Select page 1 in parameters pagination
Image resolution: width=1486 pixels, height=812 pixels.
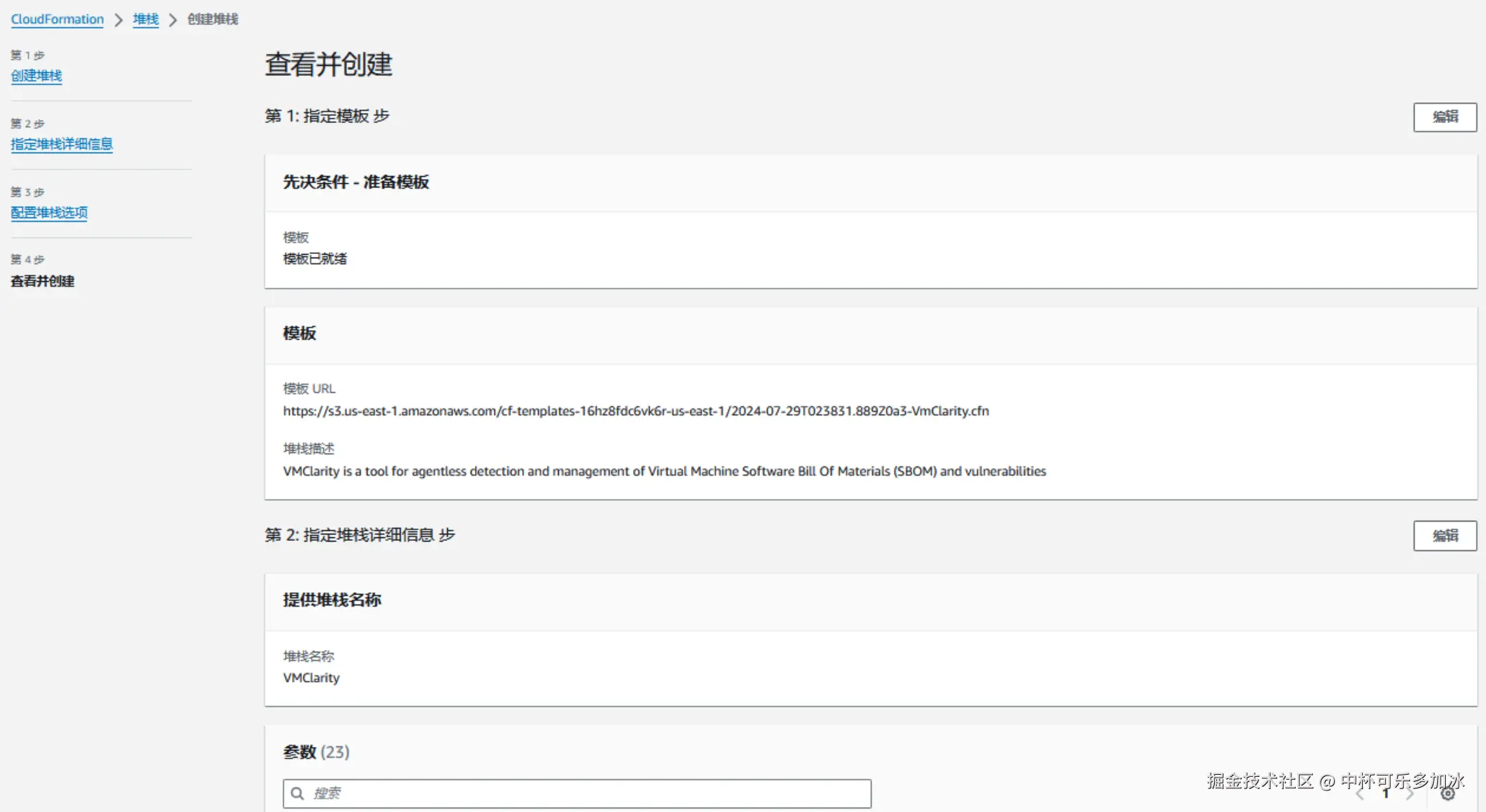[1385, 793]
